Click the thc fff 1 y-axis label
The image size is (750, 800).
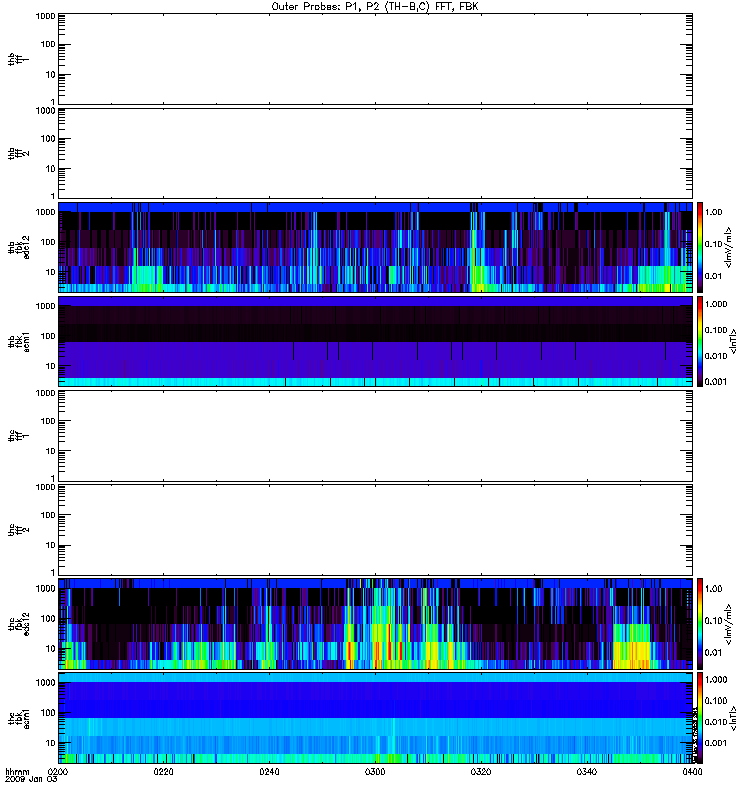[x=19, y=435]
